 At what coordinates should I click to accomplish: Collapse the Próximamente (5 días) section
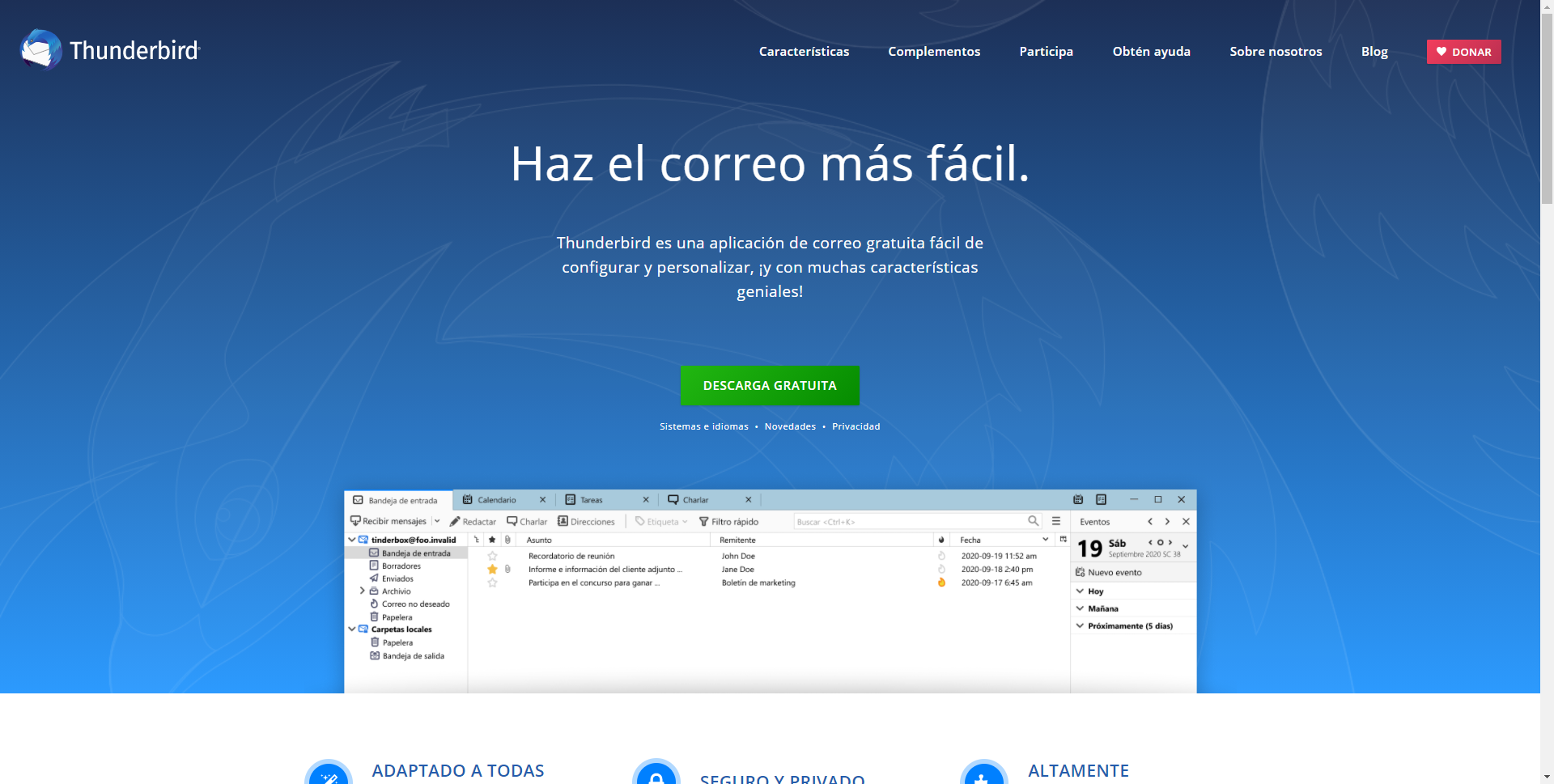tap(1080, 625)
